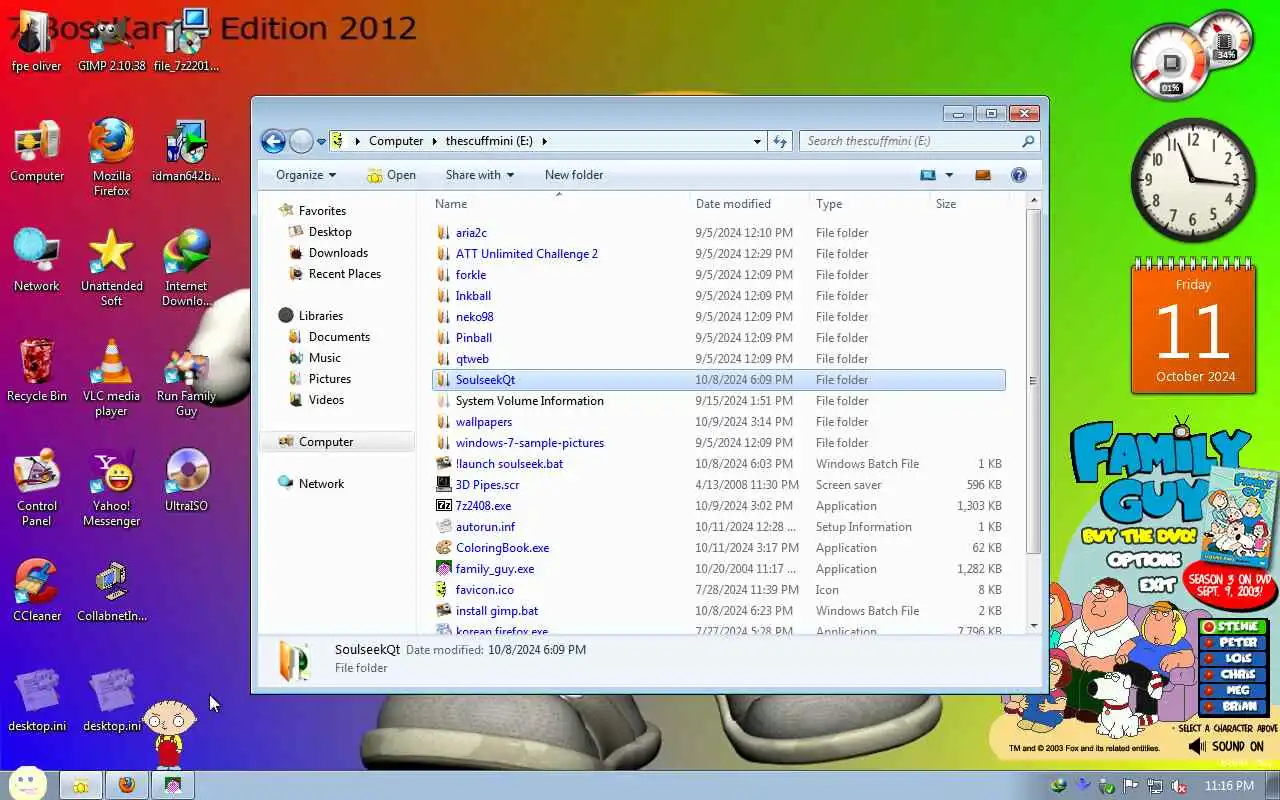Select CHRIS character in Family Guy gadget

point(1234,675)
